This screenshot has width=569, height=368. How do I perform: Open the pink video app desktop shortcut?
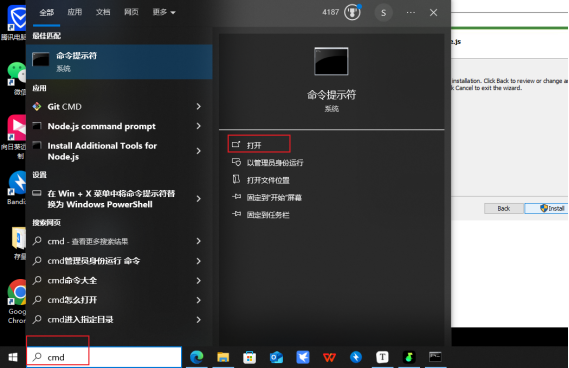click(x=15, y=137)
